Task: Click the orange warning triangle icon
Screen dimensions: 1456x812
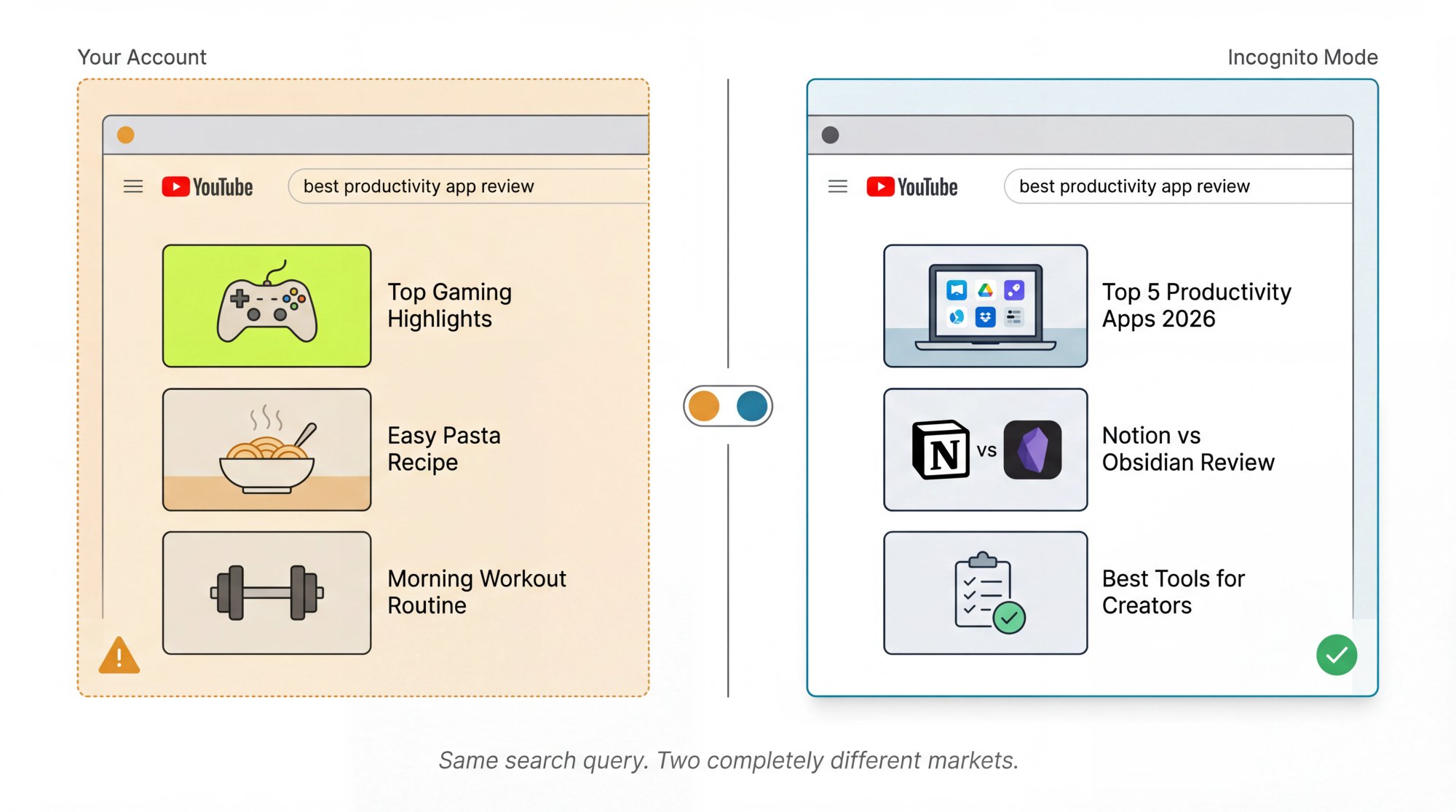Action: pos(119,656)
